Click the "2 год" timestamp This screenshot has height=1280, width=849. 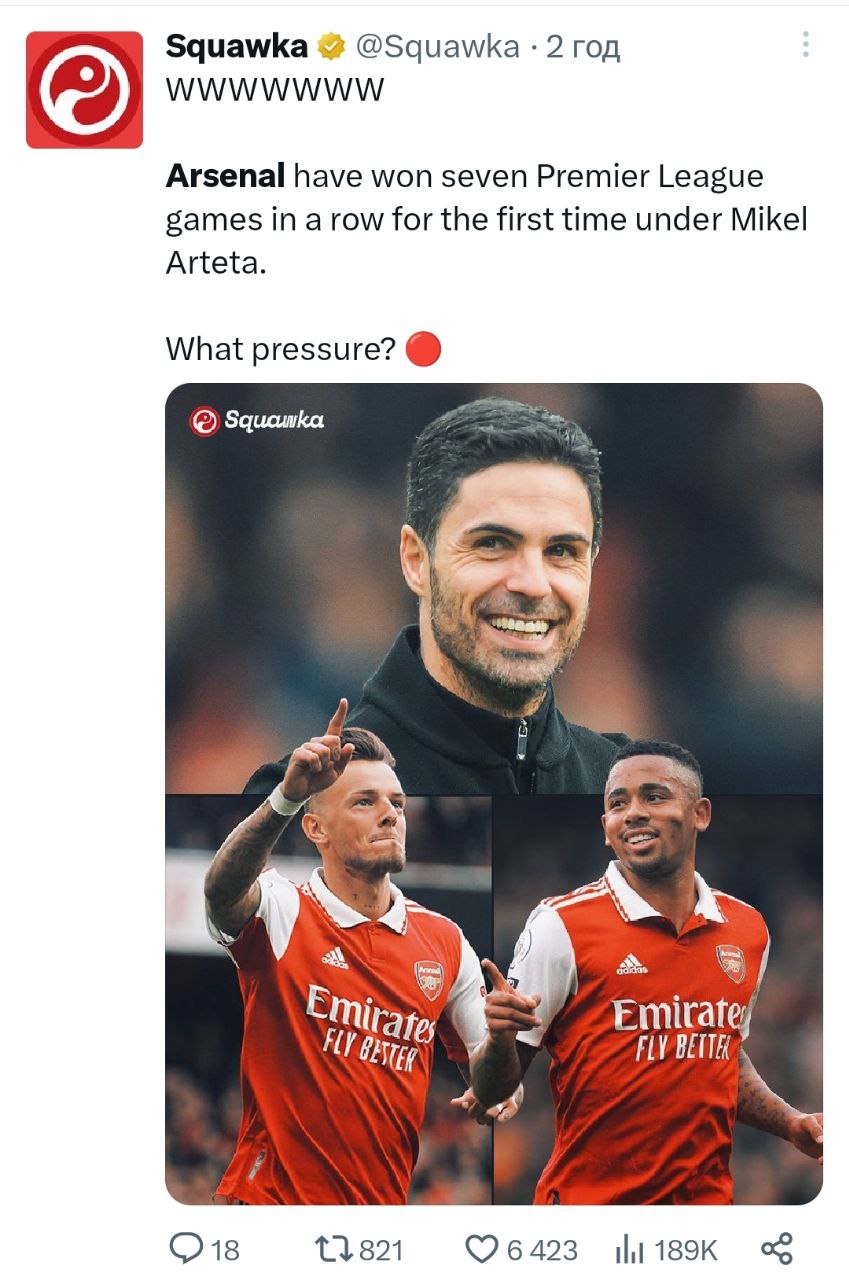[583, 46]
